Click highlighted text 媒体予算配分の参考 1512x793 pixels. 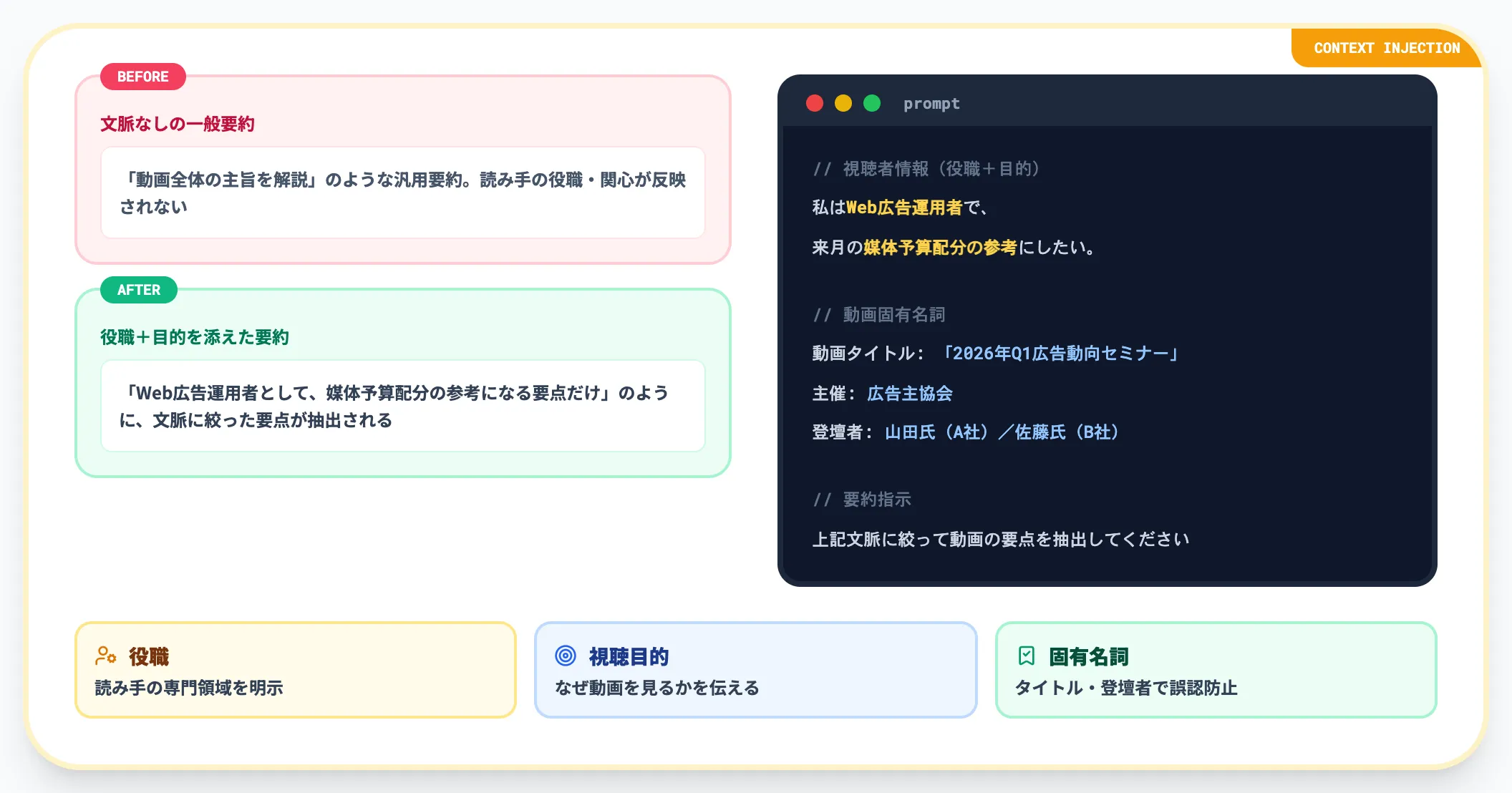click(940, 248)
